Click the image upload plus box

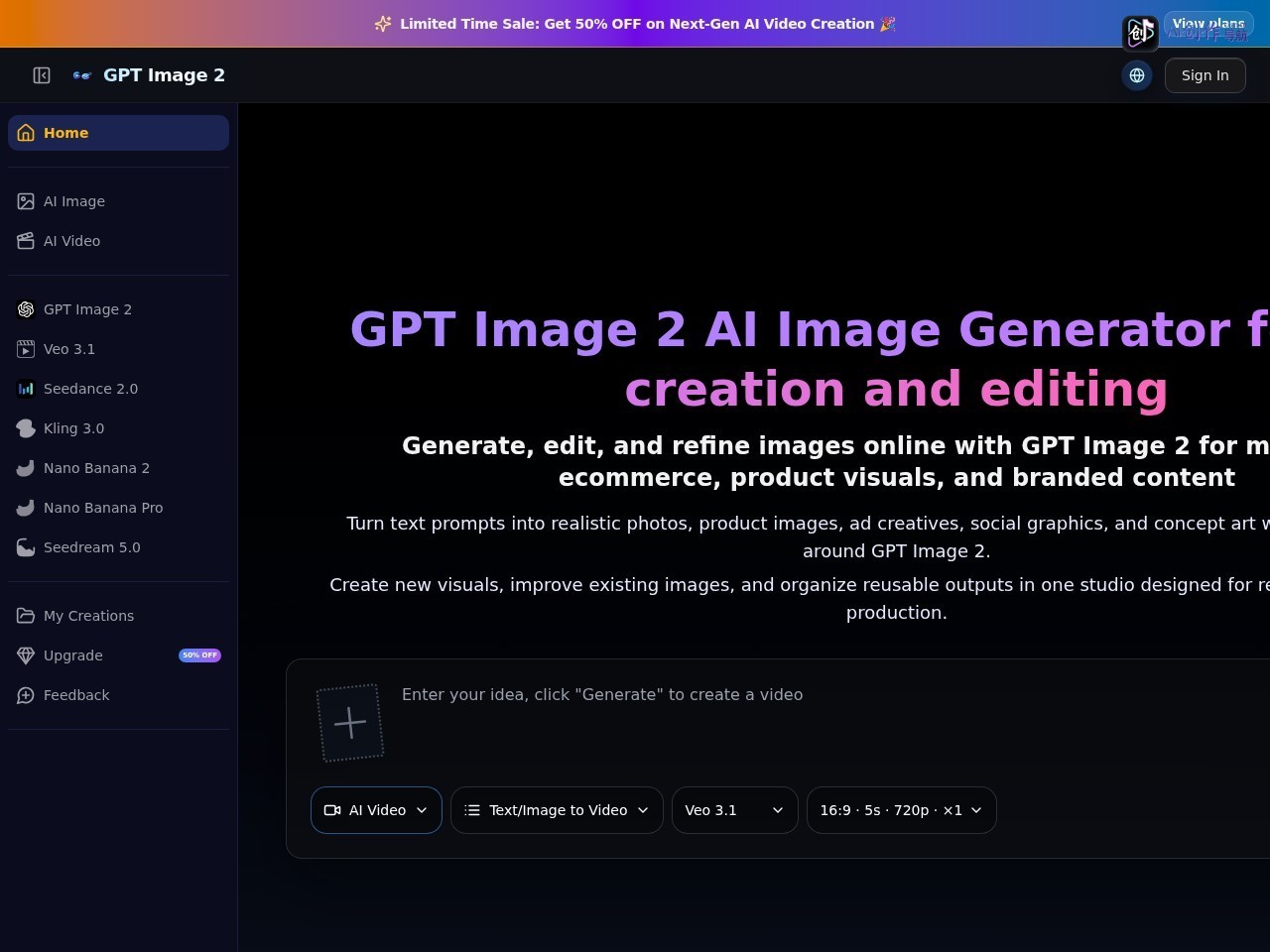pos(350,723)
